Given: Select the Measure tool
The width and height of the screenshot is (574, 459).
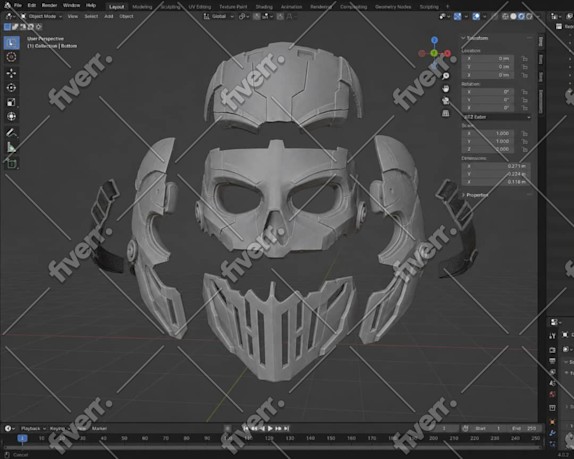Looking at the screenshot, I should click(x=11, y=148).
